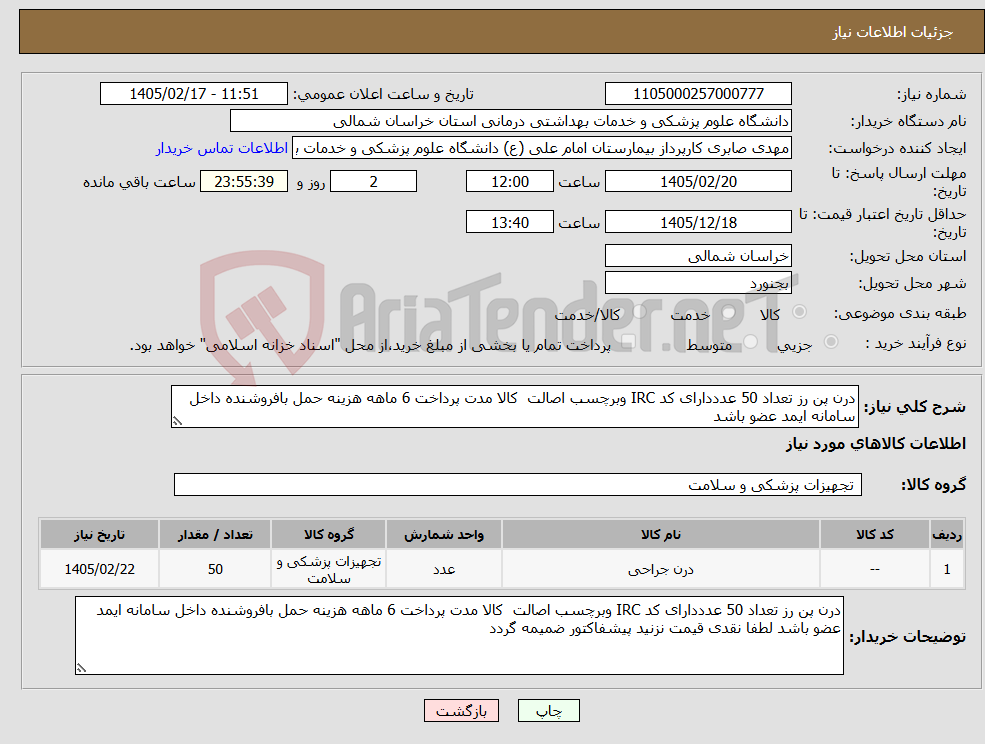Click the request creator field مهدی صابری
This screenshot has width=985, height=744.
coord(541,148)
